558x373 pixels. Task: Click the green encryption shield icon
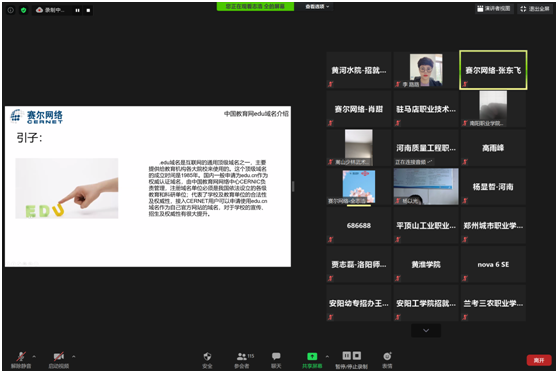click(x=23, y=10)
